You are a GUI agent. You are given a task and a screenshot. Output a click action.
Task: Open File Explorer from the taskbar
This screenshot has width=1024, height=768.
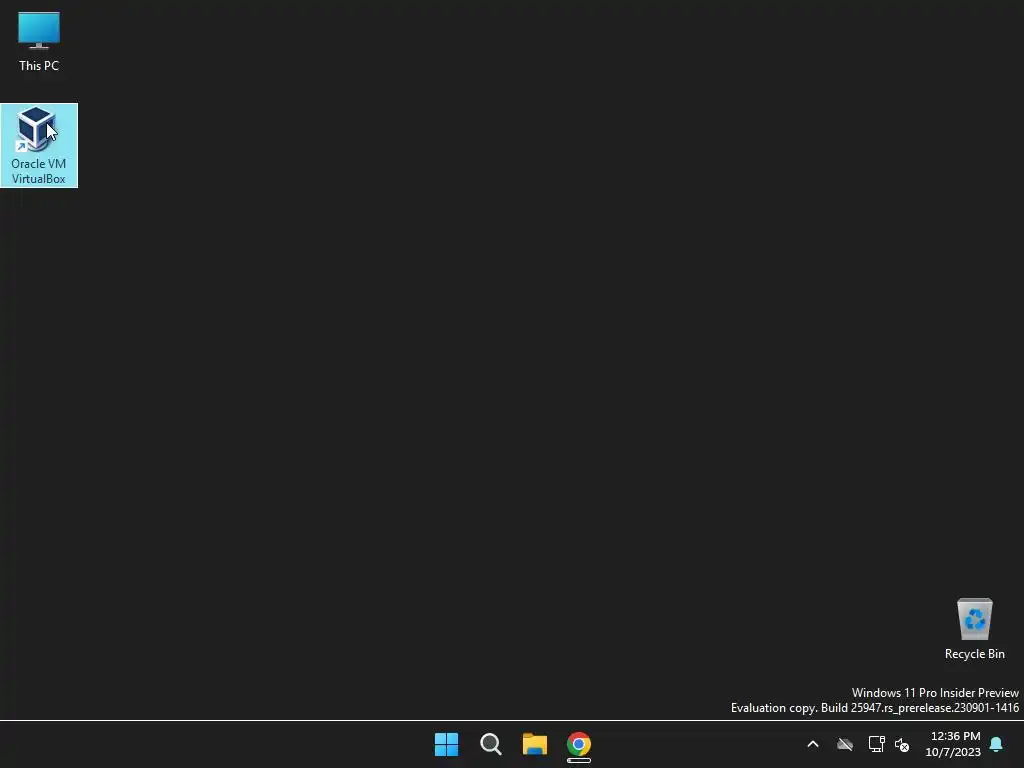point(535,744)
